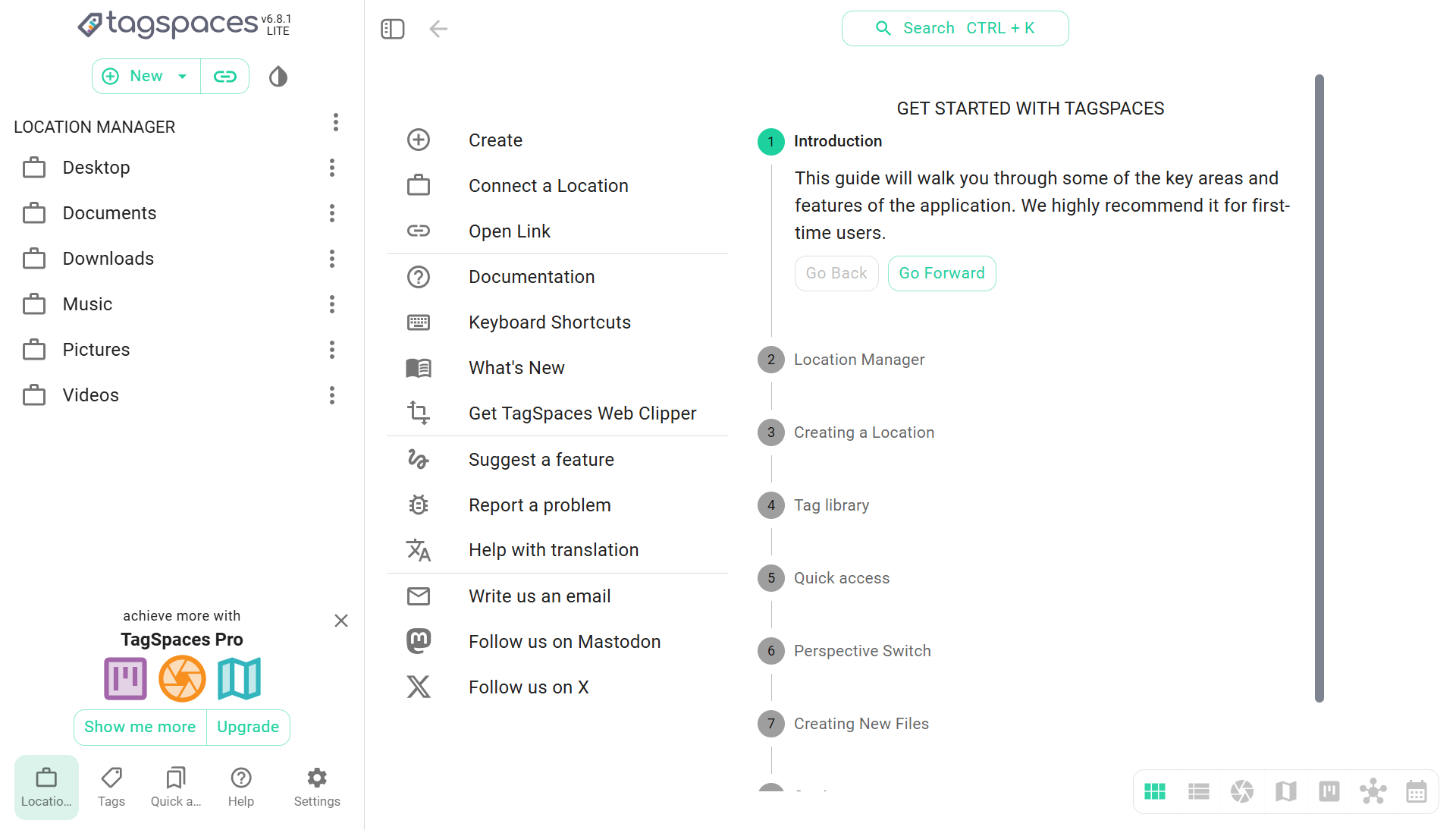Viewport: 1456px width, 830px height.
Task: Click the New button
Action: coord(146,77)
